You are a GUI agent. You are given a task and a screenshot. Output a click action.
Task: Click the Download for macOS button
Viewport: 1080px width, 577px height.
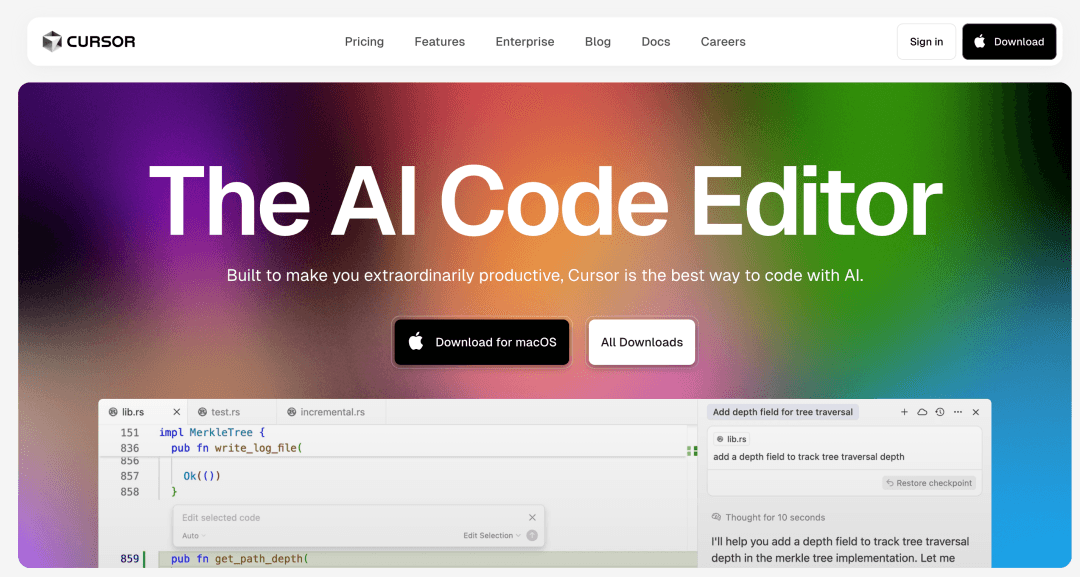tap(482, 342)
